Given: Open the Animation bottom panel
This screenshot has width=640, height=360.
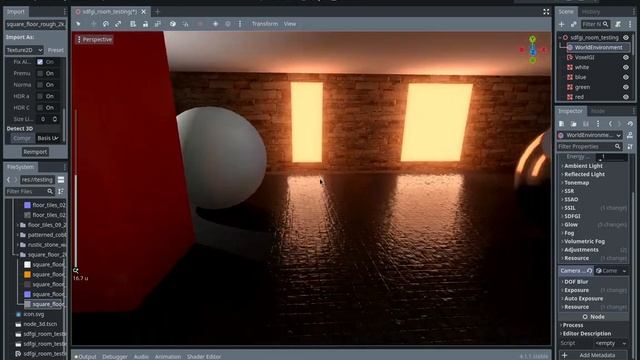Looking at the screenshot, I should tap(167, 356).
